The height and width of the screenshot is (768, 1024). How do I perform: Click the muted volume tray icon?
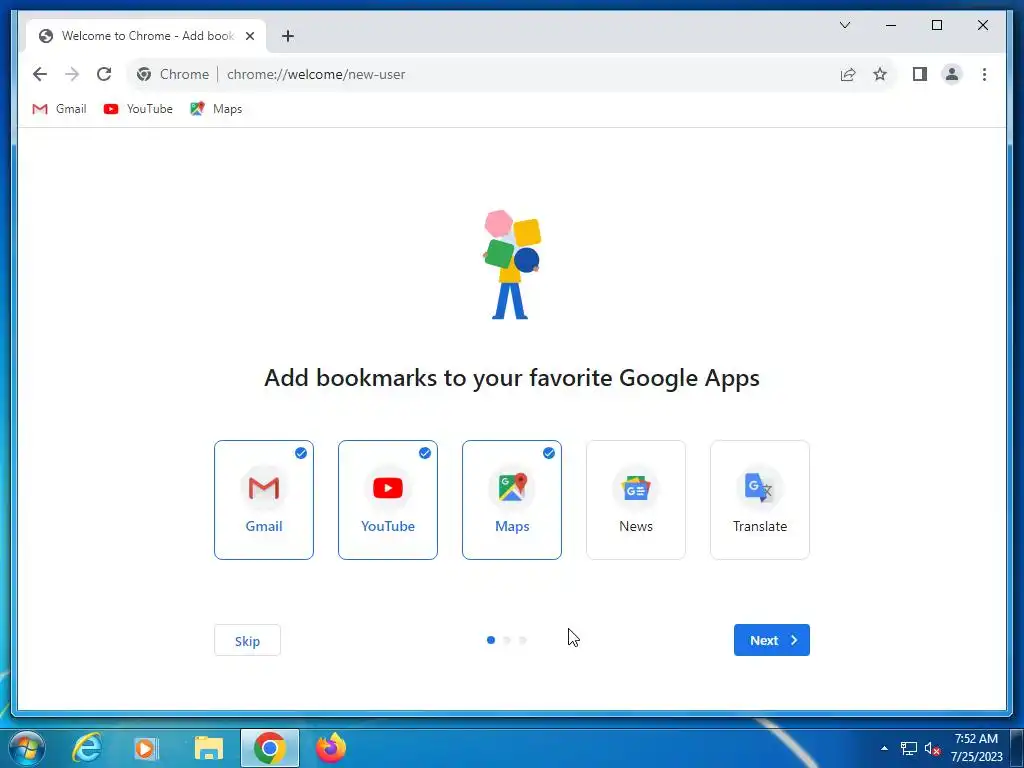933,748
